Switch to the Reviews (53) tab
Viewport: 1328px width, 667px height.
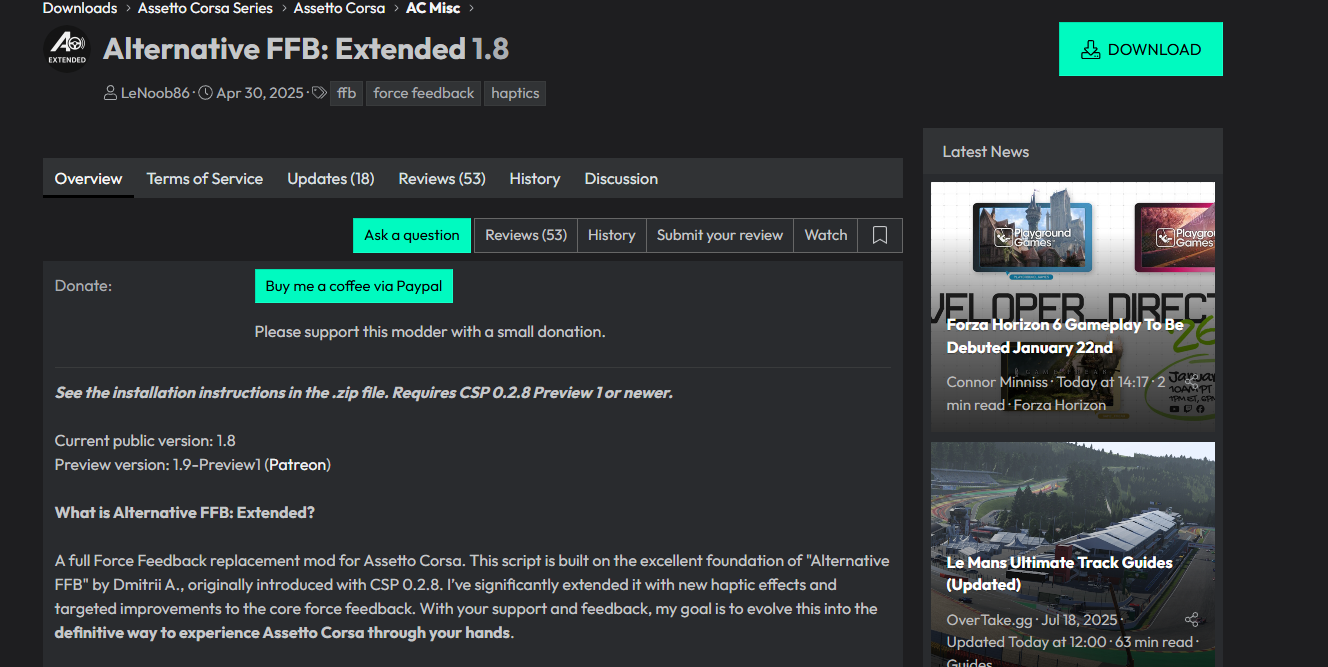pos(442,179)
